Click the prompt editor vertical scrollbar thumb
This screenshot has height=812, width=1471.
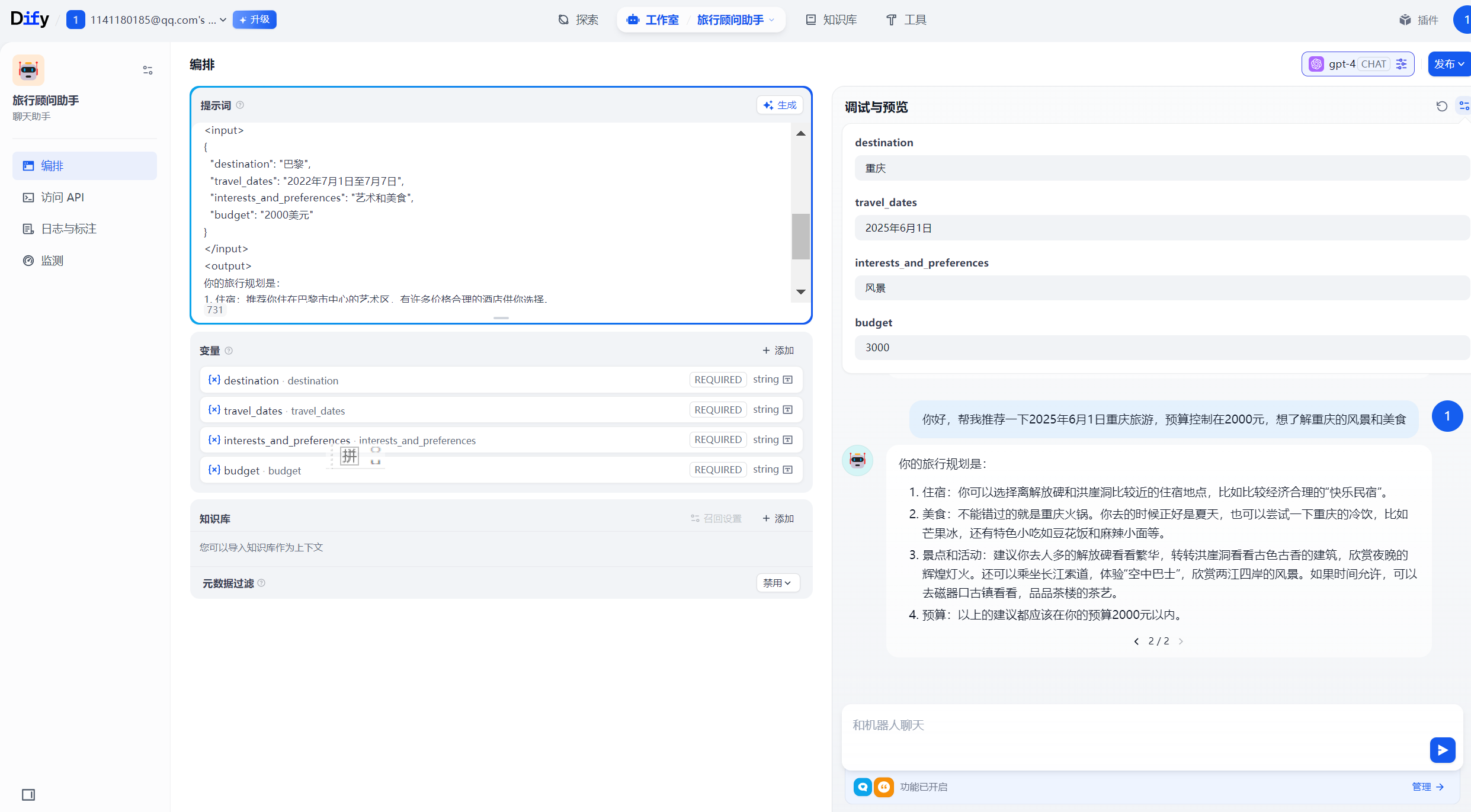[800, 236]
